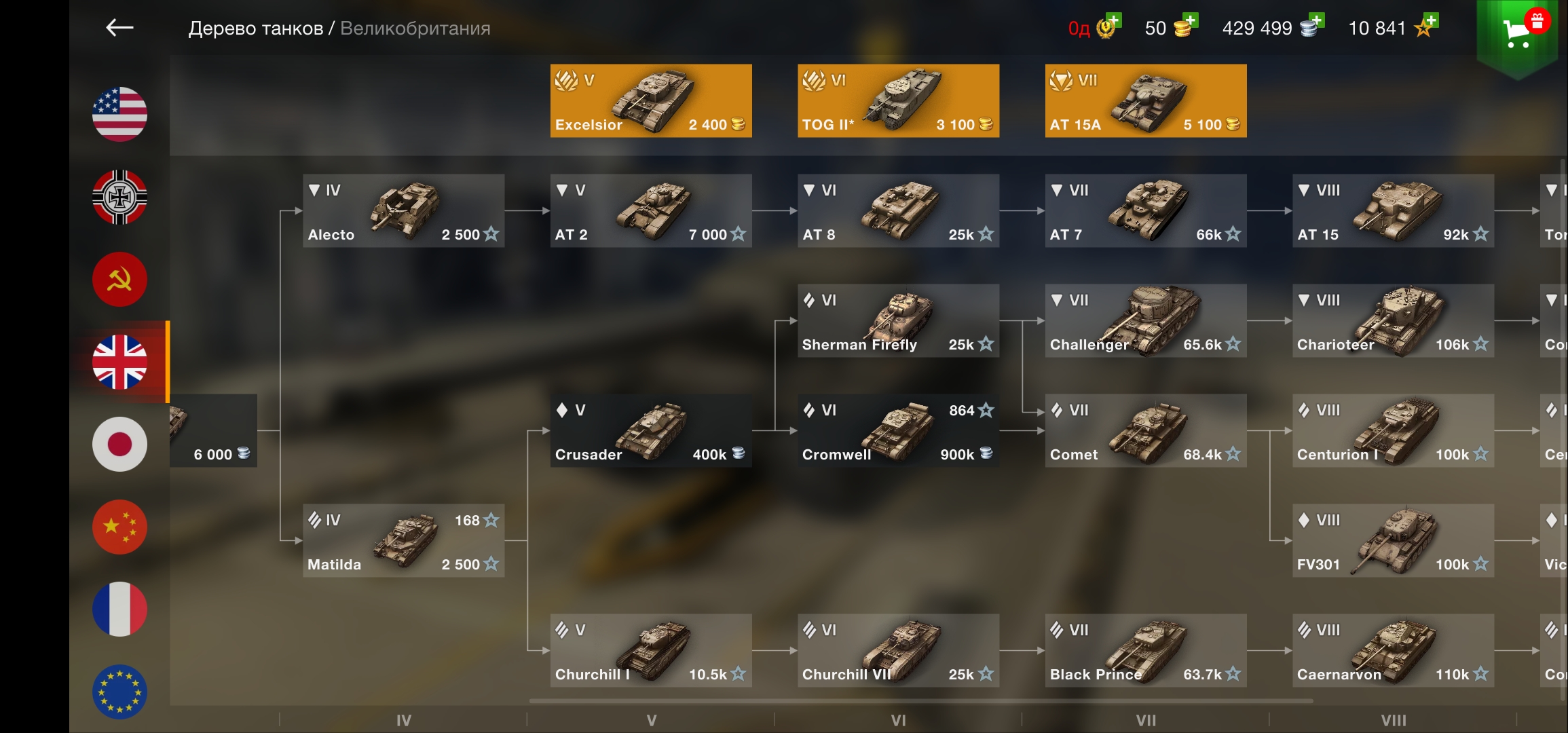Screen dimensions: 1568x733
Task: Select the European Union flag nation
Action: [119, 692]
